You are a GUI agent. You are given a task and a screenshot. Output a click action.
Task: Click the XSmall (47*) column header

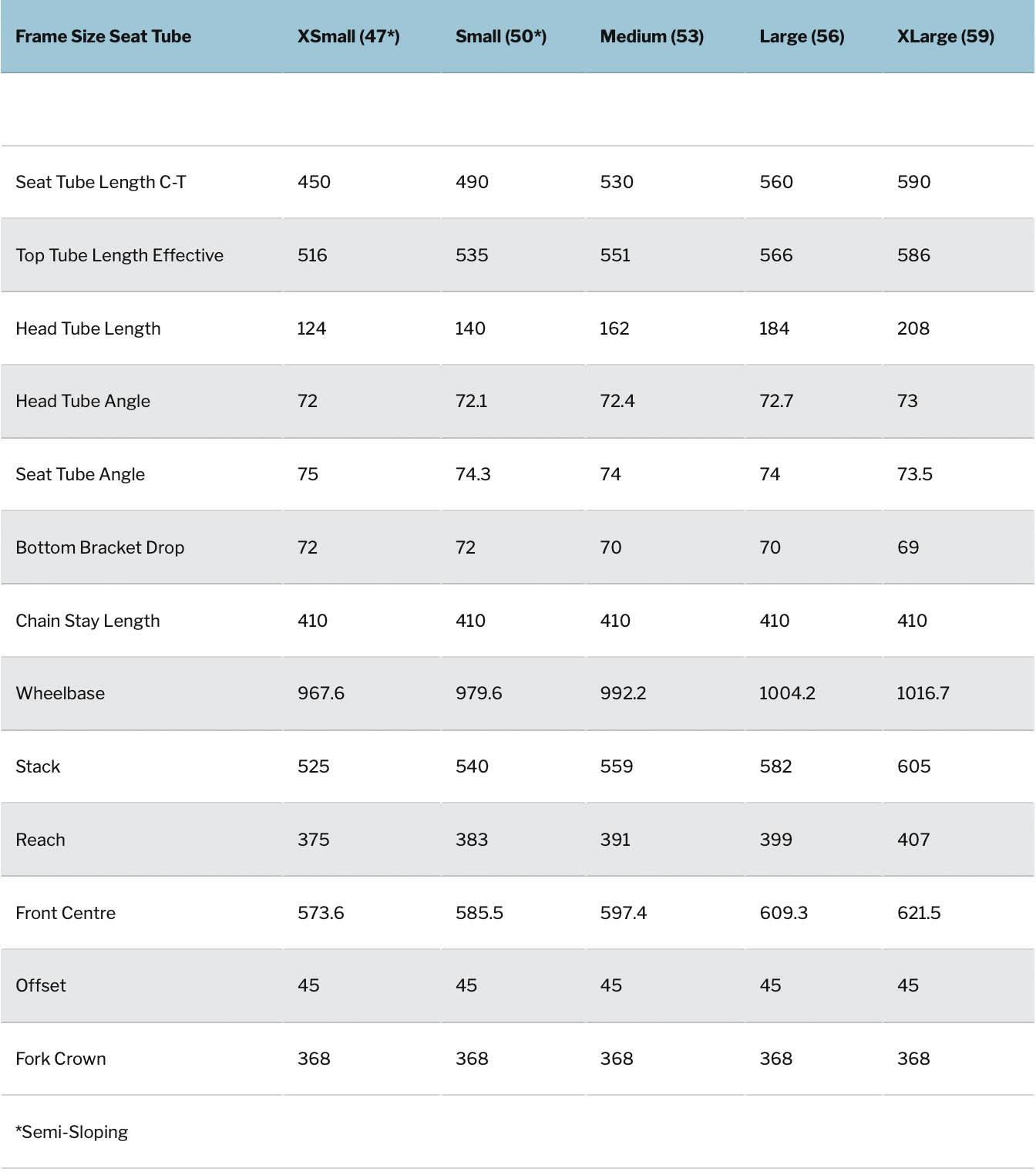[x=348, y=36]
